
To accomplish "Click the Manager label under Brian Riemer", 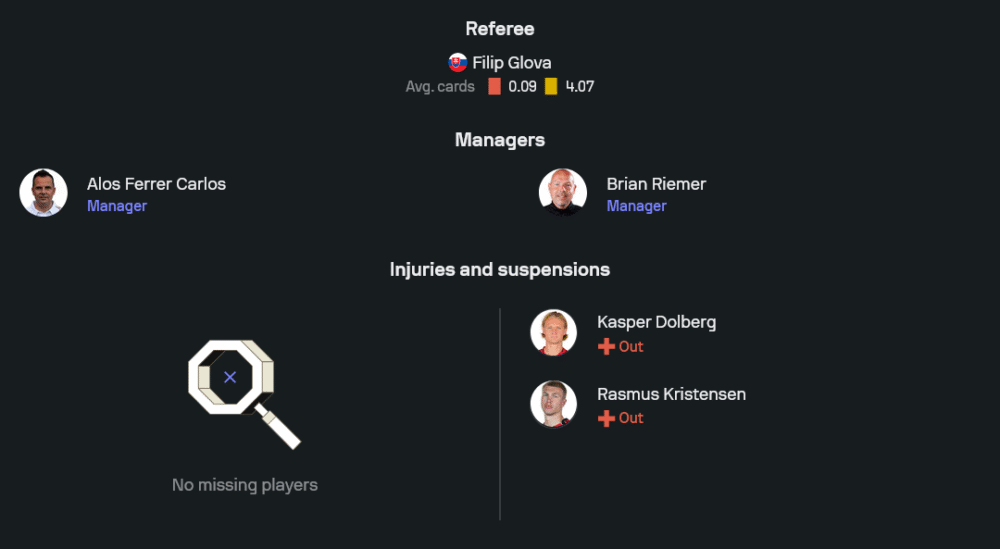I will pos(636,206).
